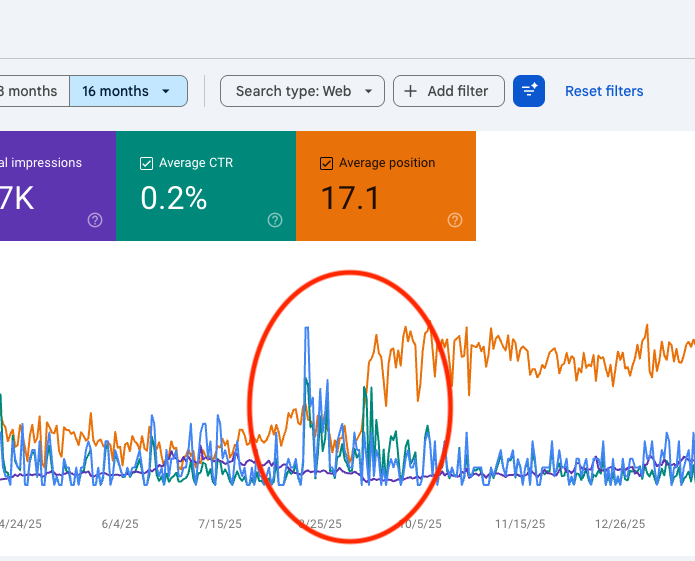Open the Search type: Web dropdown
Viewport: 695px width, 561px height.
coord(302,91)
